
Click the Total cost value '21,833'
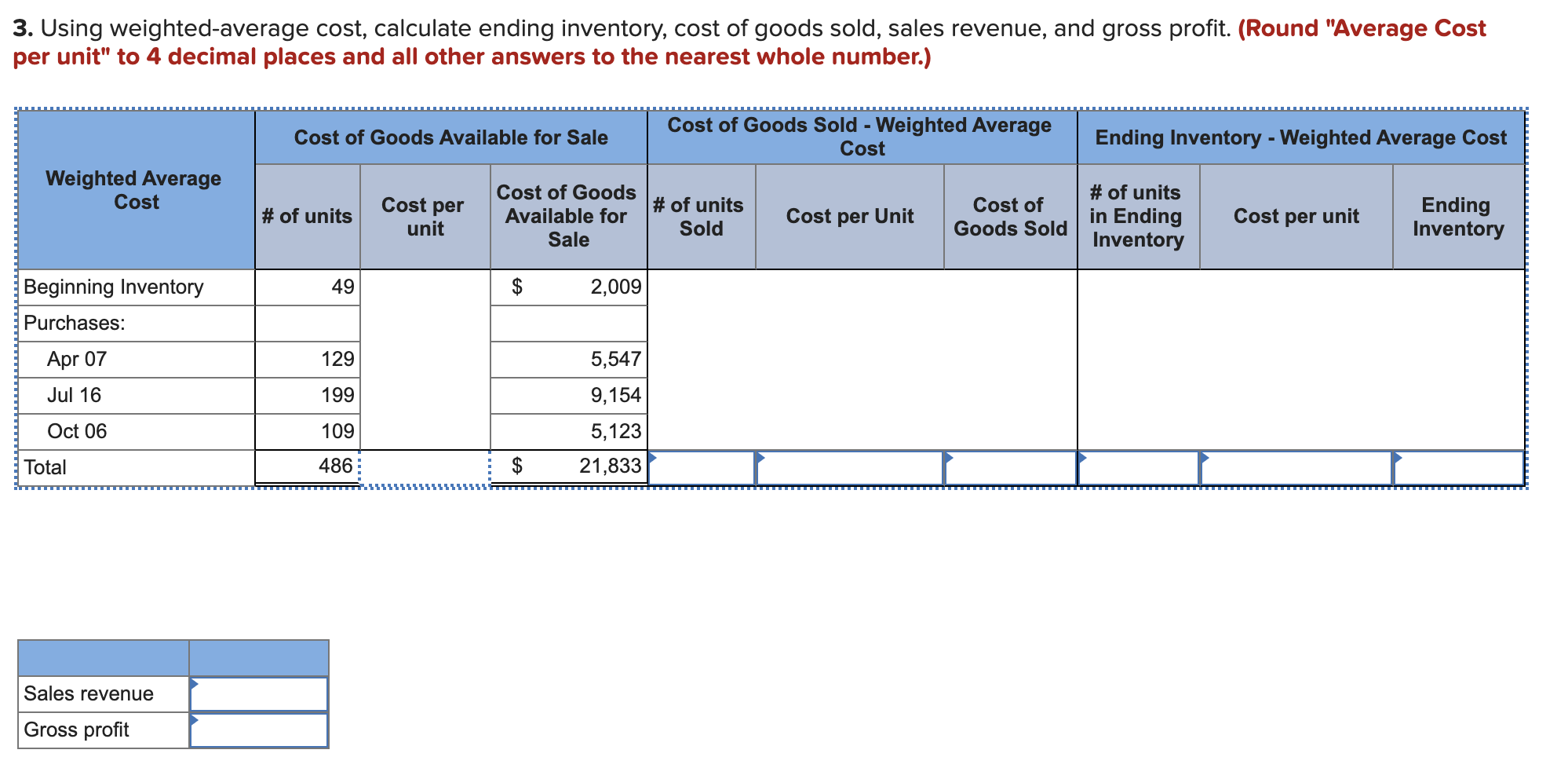(569, 467)
